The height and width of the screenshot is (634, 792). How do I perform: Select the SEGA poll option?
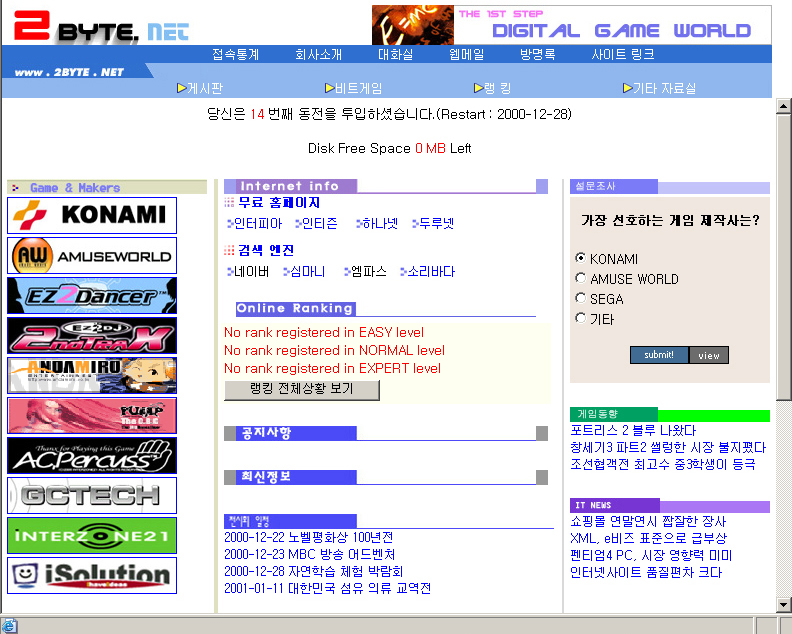(x=580, y=298)
